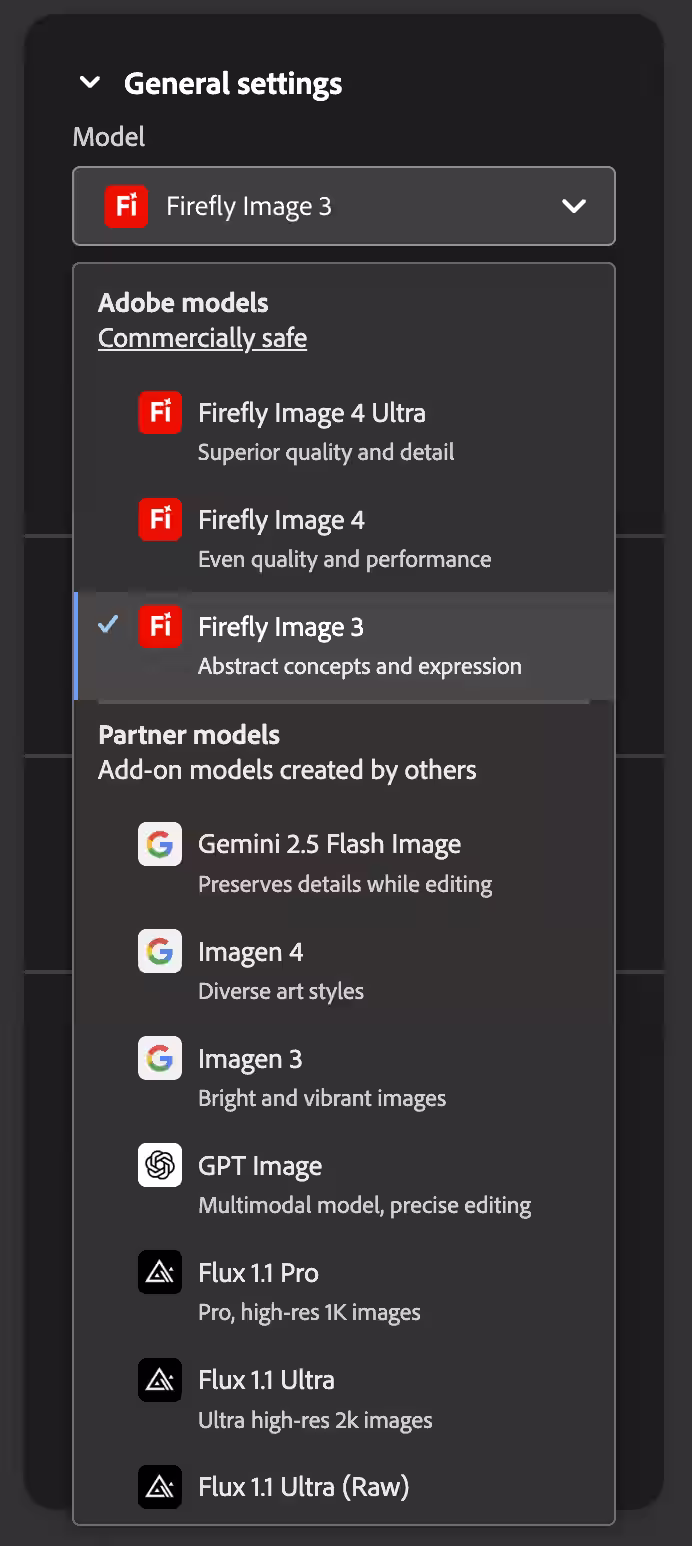Image resolution: width=692 pixels, height=1546 pixels.
Task: Click 'Pro, high-res 1K images' description
Action: click(x=309, y=1312)
